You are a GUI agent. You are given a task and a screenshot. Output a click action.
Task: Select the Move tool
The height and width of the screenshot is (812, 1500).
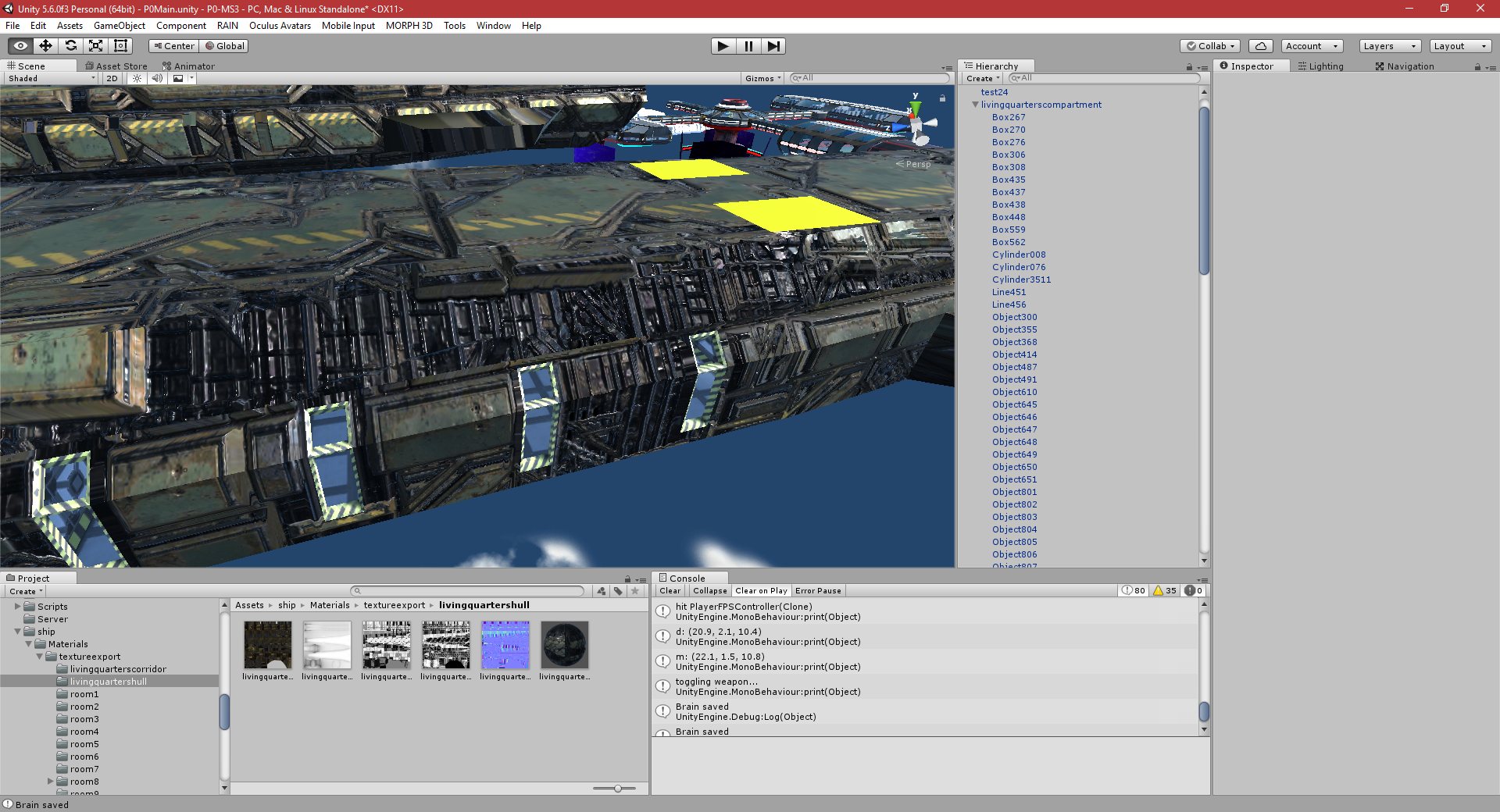click(46, 46)
